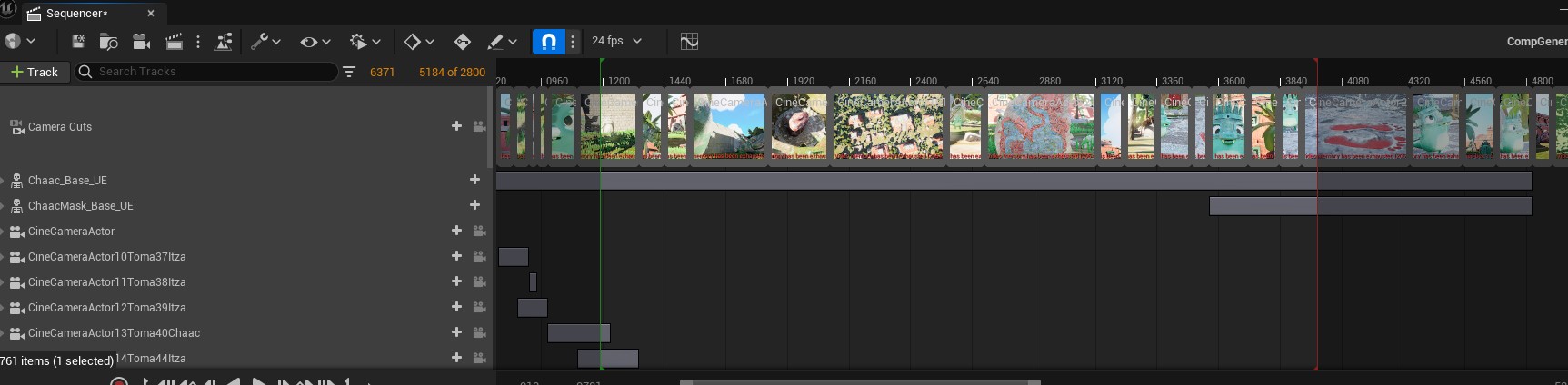Toggle auto-key button

coord(463,41)
